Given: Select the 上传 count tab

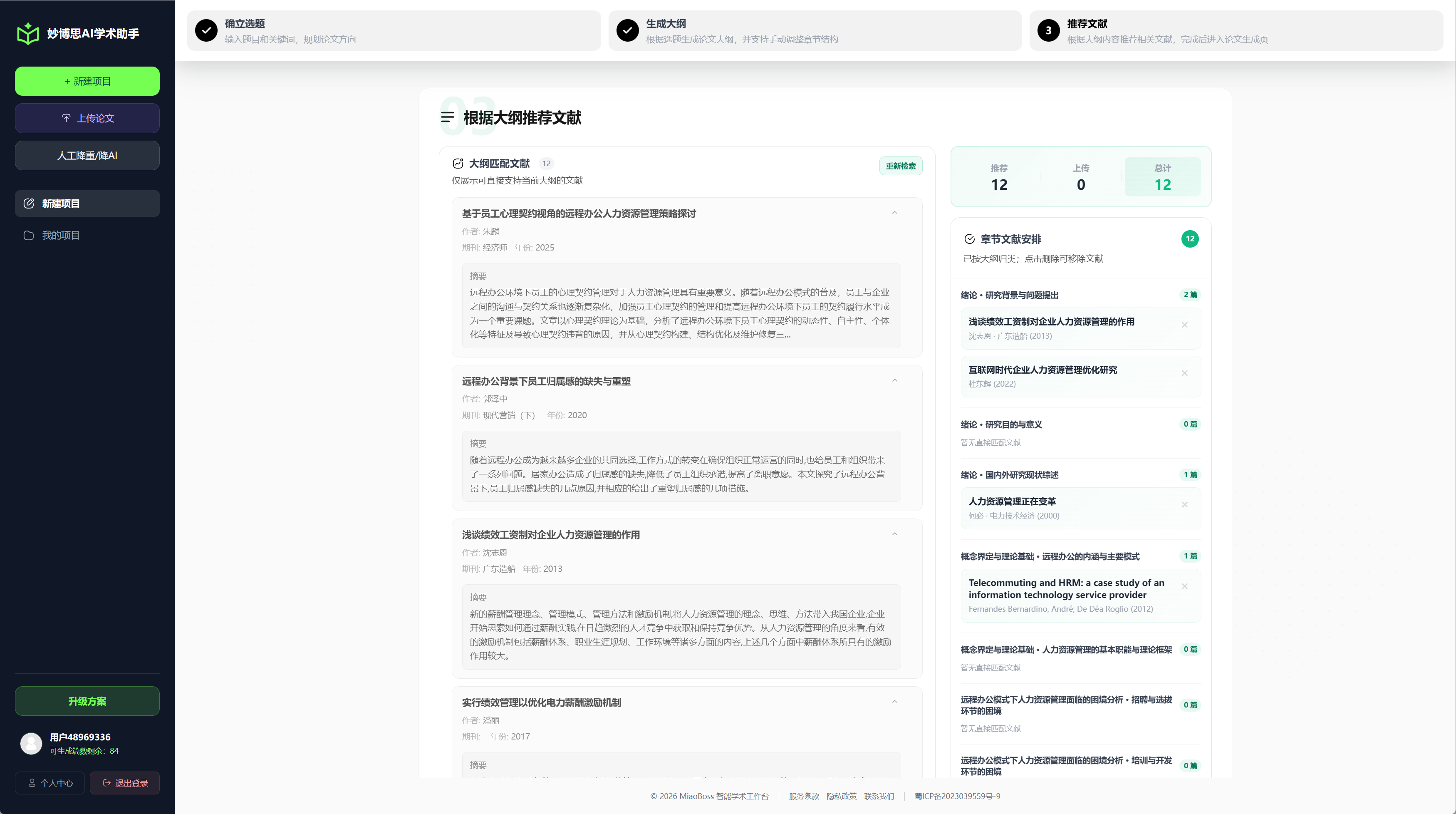Looking at the screenshot, I should [1081, 177].
